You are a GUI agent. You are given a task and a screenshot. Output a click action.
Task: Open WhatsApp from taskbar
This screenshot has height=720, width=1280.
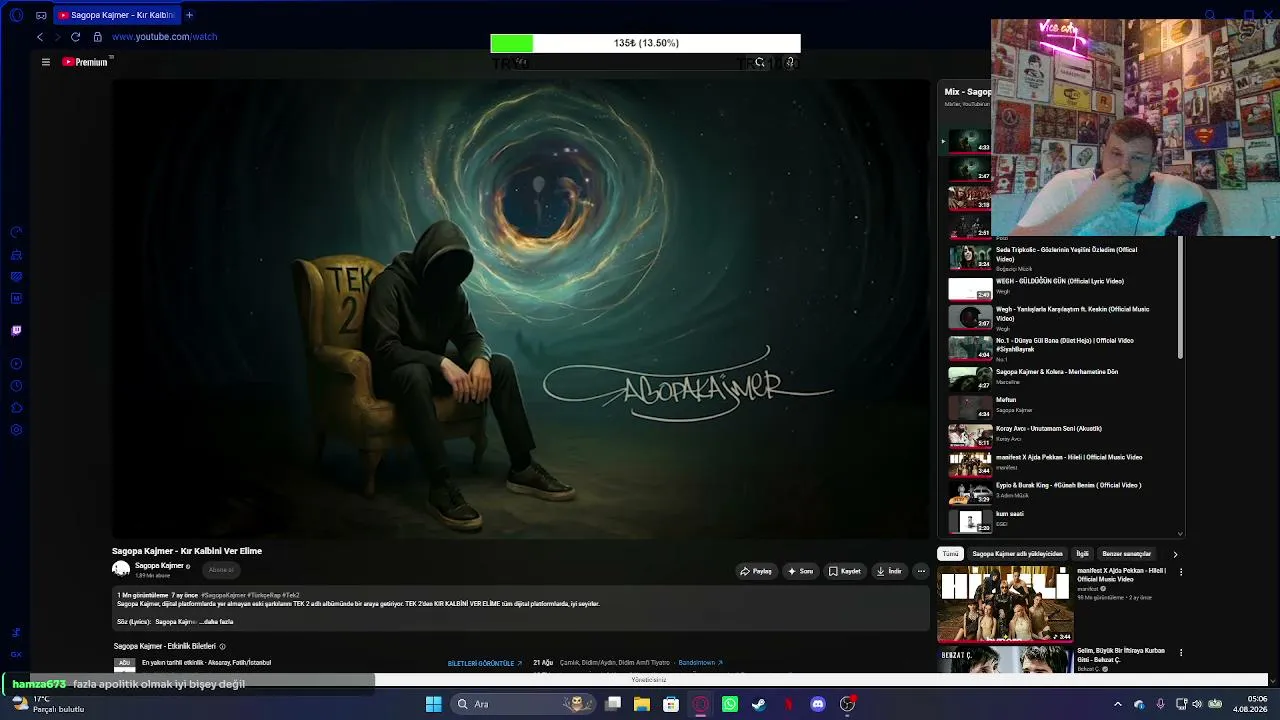tap(730, 704)
